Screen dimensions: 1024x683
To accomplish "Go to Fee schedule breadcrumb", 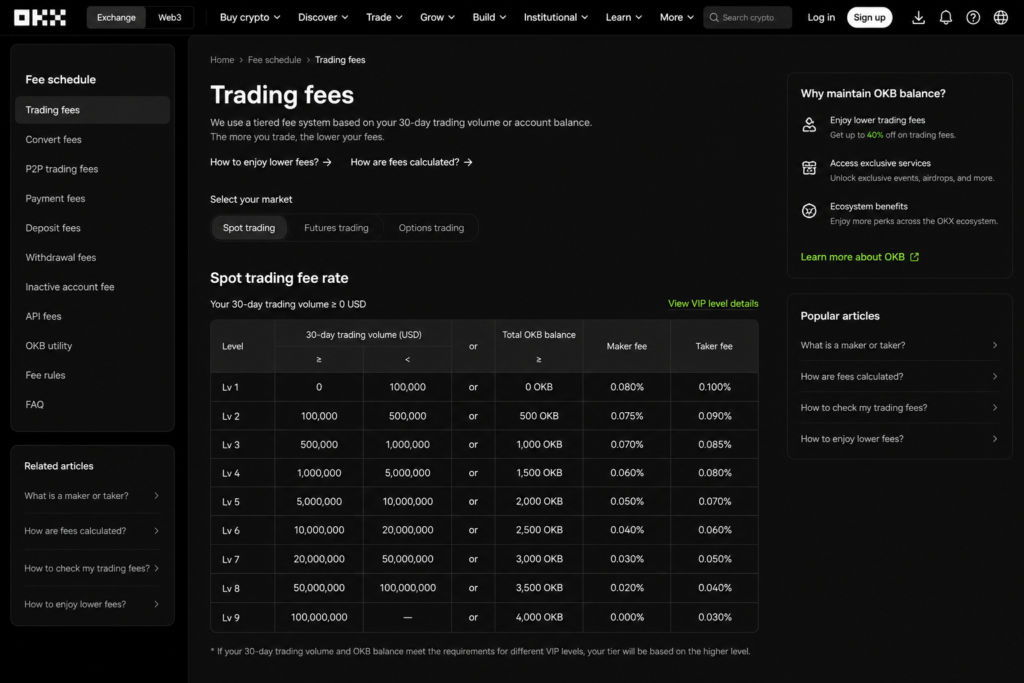I will click(274, 60).
